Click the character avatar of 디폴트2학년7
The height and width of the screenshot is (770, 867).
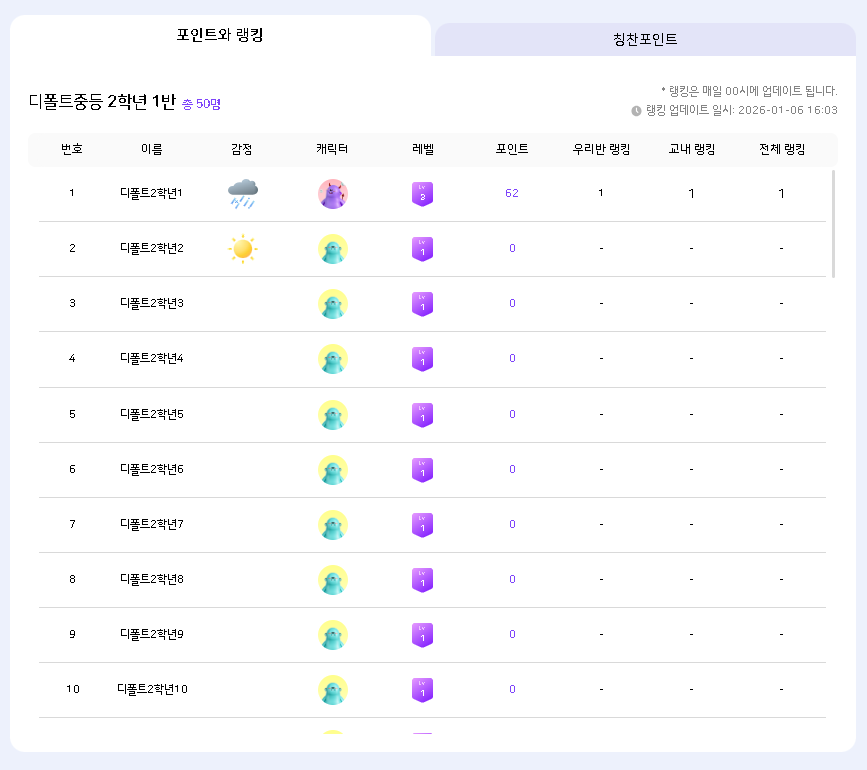pyautogui.click(x=332, y=524)
